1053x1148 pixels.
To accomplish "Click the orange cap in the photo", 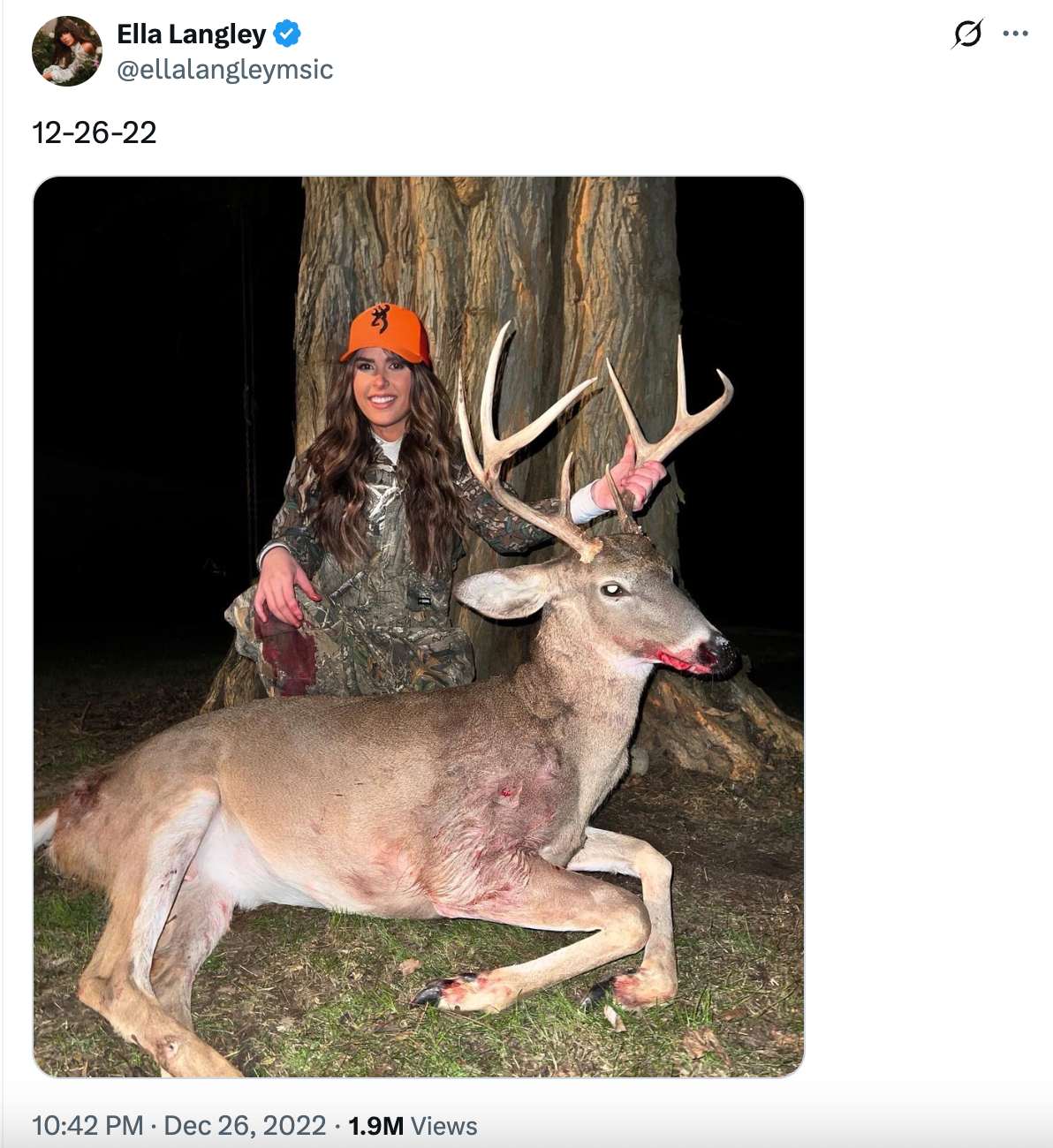I will (387, 333).
